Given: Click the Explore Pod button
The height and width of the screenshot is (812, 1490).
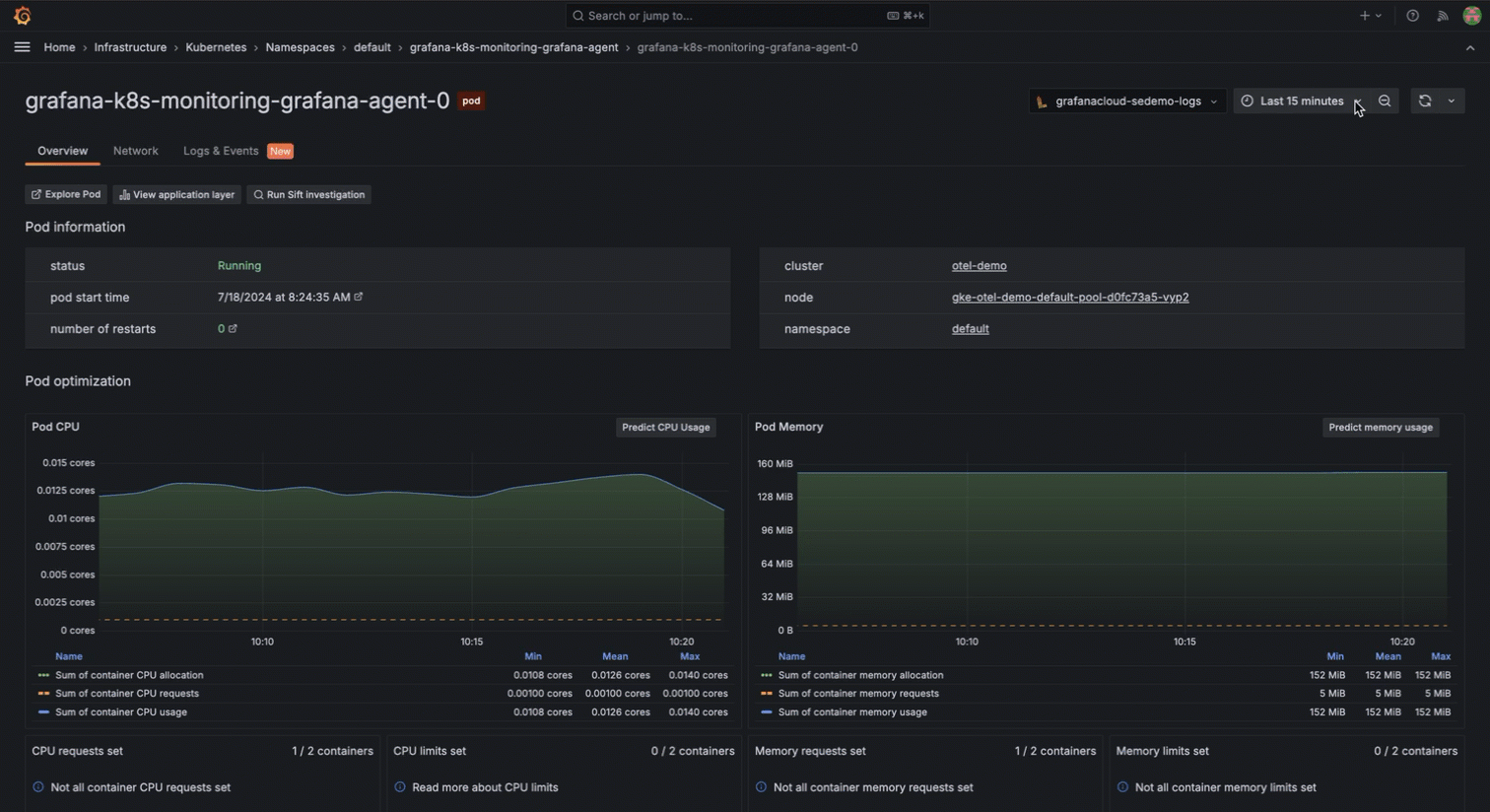Looking at the screenshot, I should pos(66,194).
